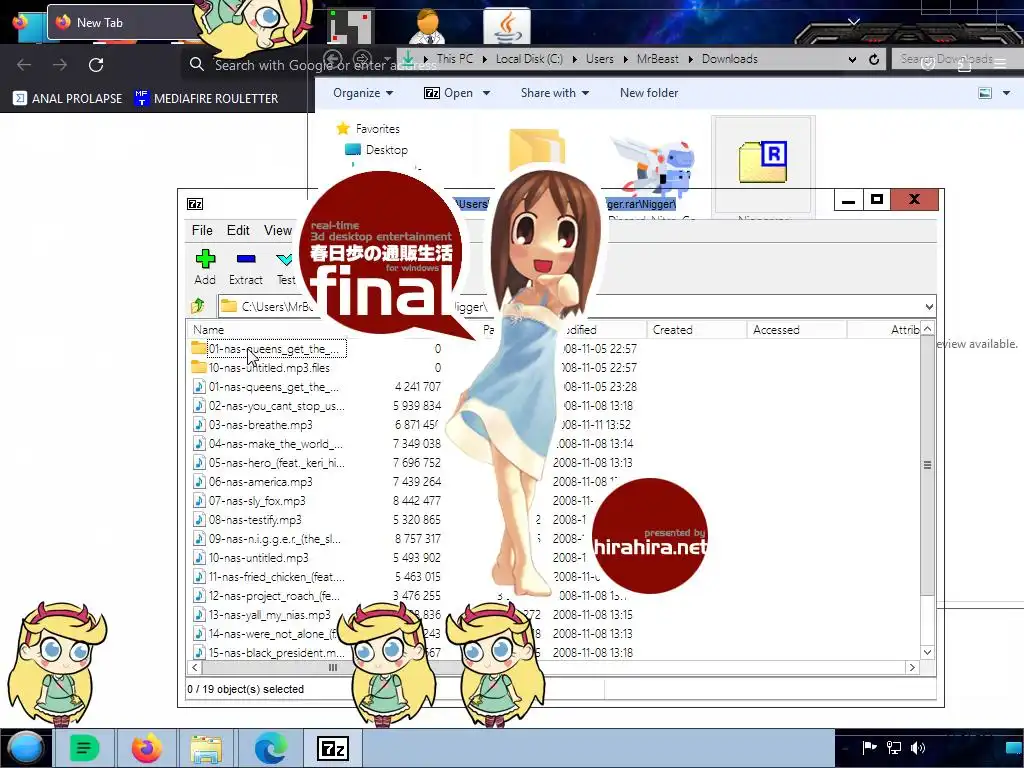Viewport: 1024px width, 768px height.
Task: Click Downloads in Explorer breadcrumb
Action: click(x=729, y=59)
